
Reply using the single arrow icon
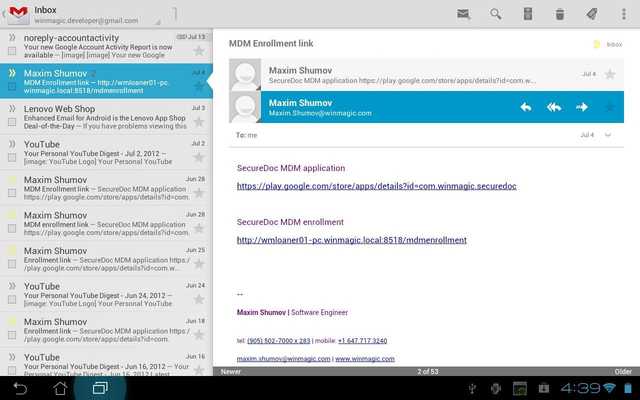[526, 107]
